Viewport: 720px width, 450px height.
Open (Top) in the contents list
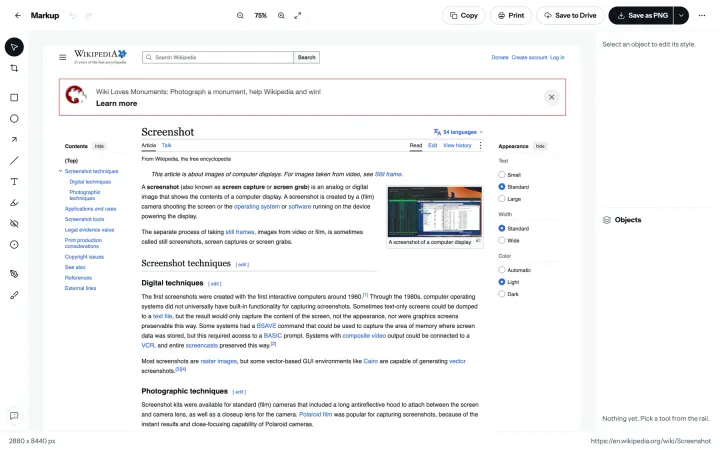tap(71, 161)
